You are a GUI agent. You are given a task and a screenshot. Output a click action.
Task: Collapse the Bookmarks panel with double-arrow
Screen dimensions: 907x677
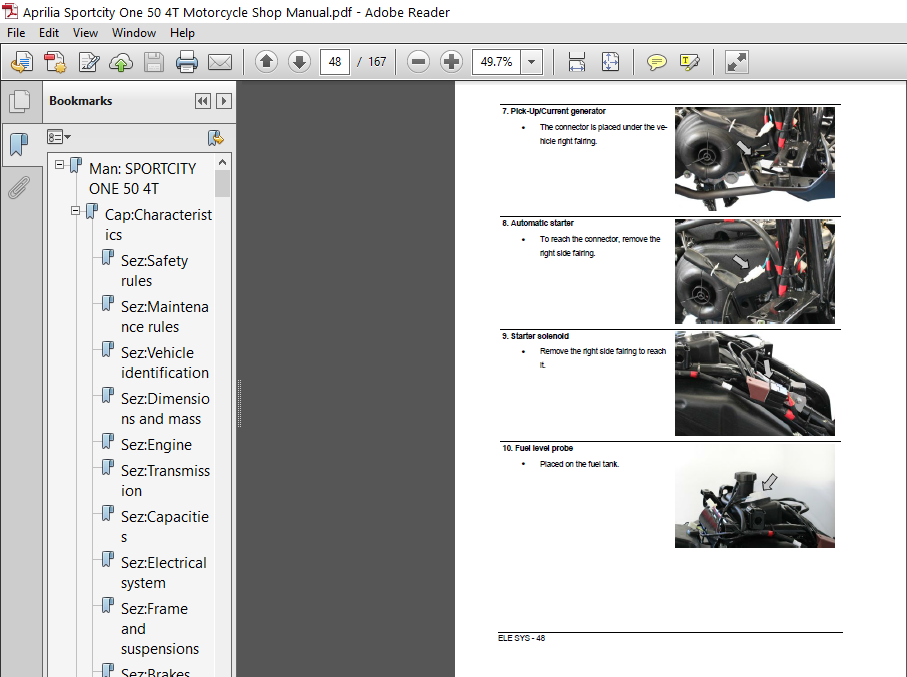pos(202,101)
